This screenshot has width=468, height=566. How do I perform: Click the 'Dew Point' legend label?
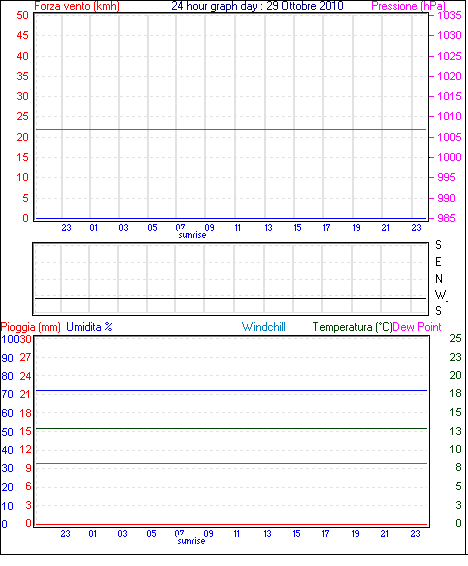coord(417,327)
